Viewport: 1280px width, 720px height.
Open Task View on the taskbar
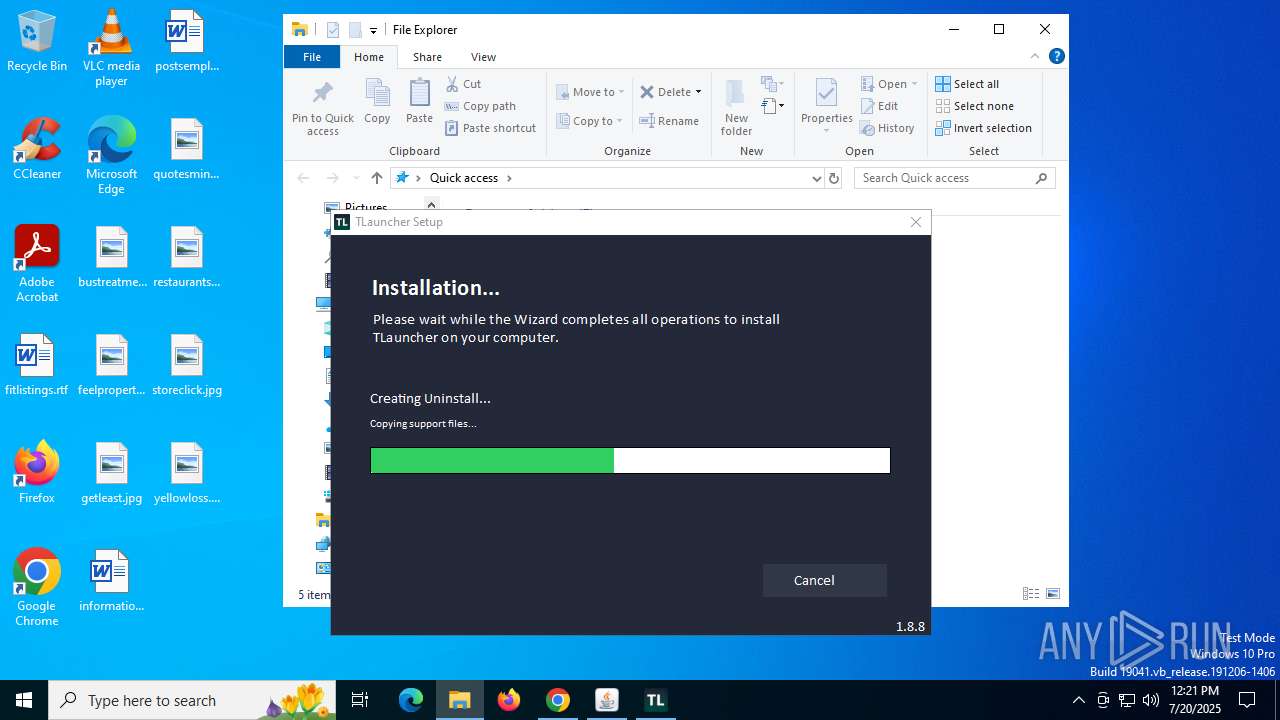point(361,700)
